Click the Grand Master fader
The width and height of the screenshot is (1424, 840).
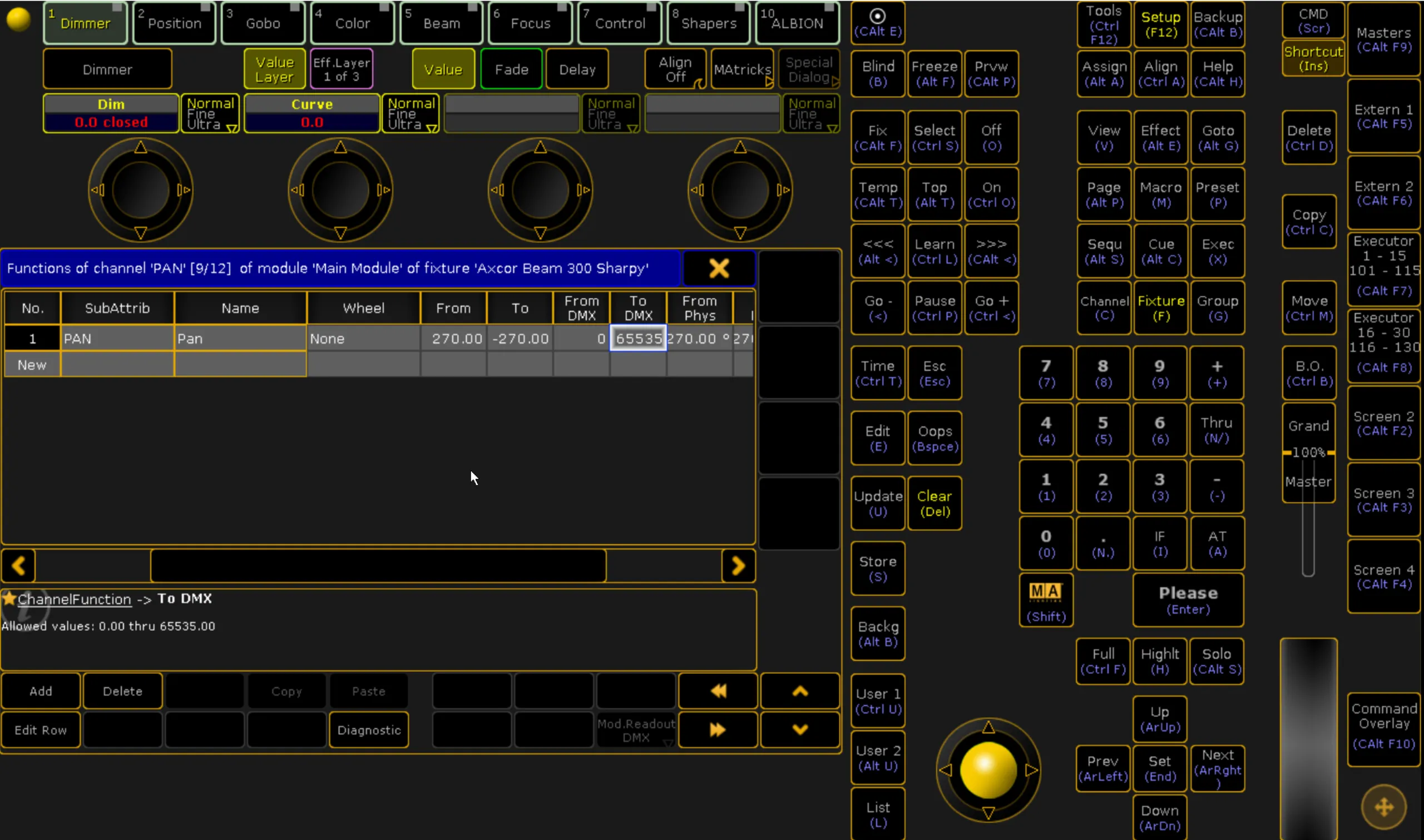point(1308,490)
